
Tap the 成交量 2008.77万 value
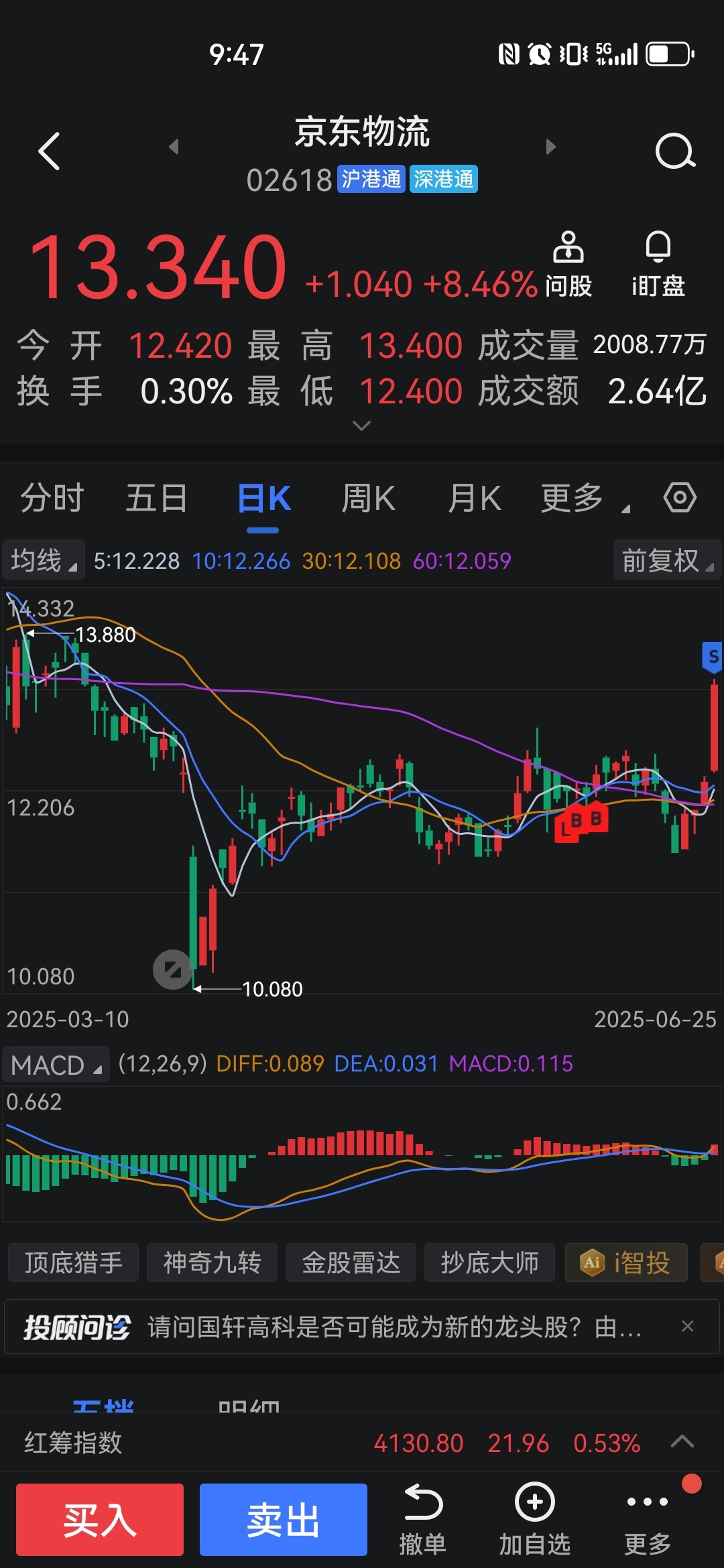(x=650, y=344)
